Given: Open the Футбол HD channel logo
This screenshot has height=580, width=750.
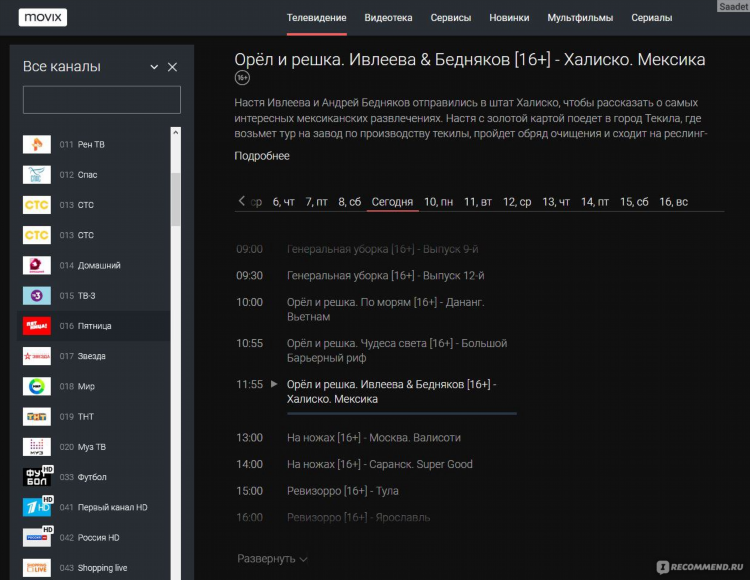Looking at the screenshot, I should (x=38, y=476).
